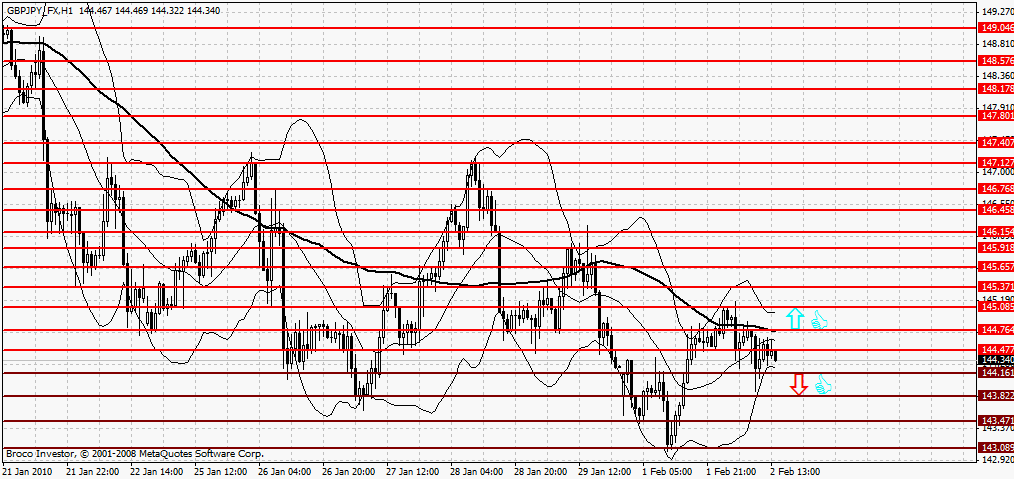Screen dimensions: 1014x479
Task: Select the 146.458 red price label
Action: pos(997,210)
